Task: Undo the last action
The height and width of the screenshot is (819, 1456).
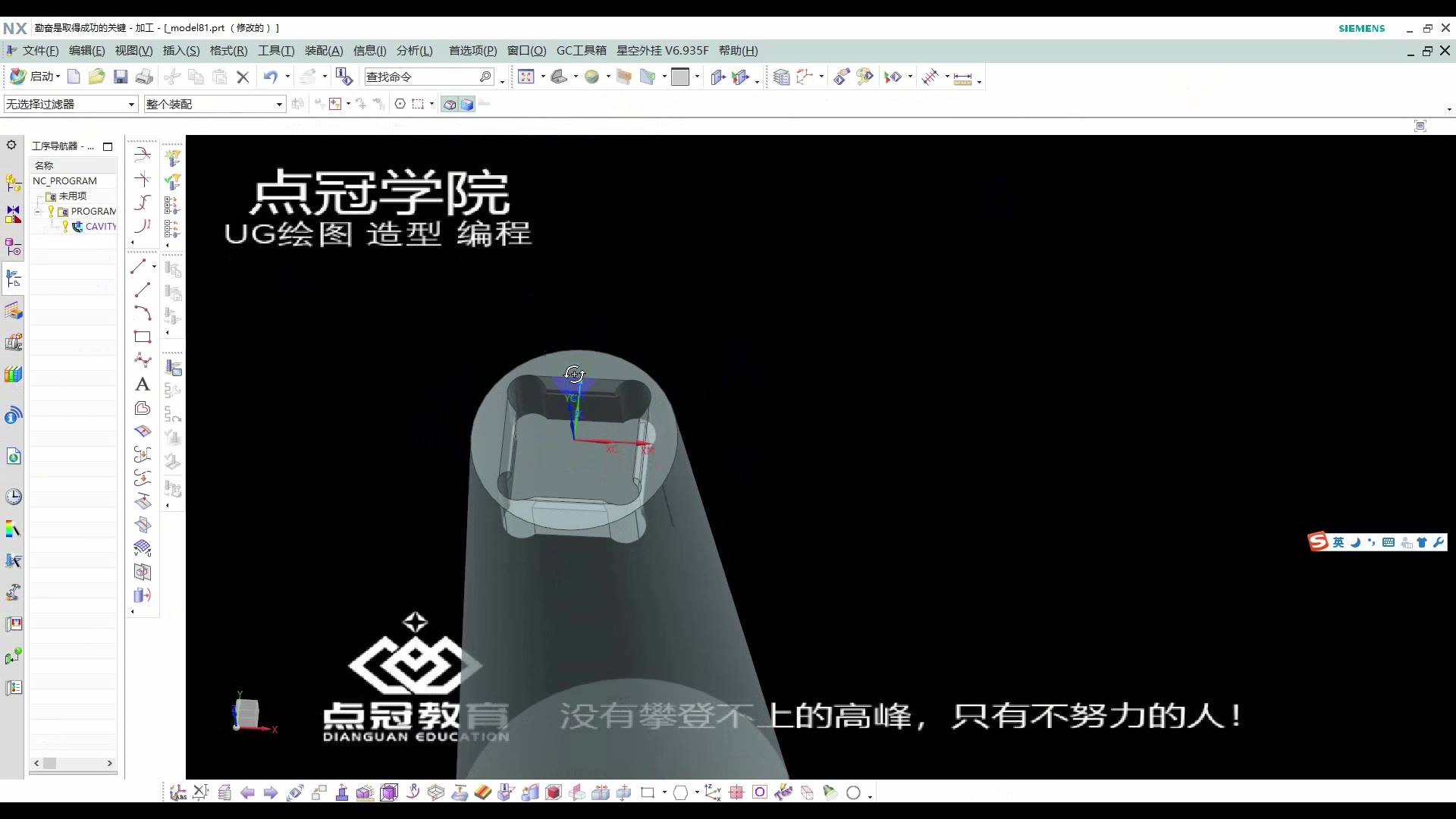Action: 270,77
